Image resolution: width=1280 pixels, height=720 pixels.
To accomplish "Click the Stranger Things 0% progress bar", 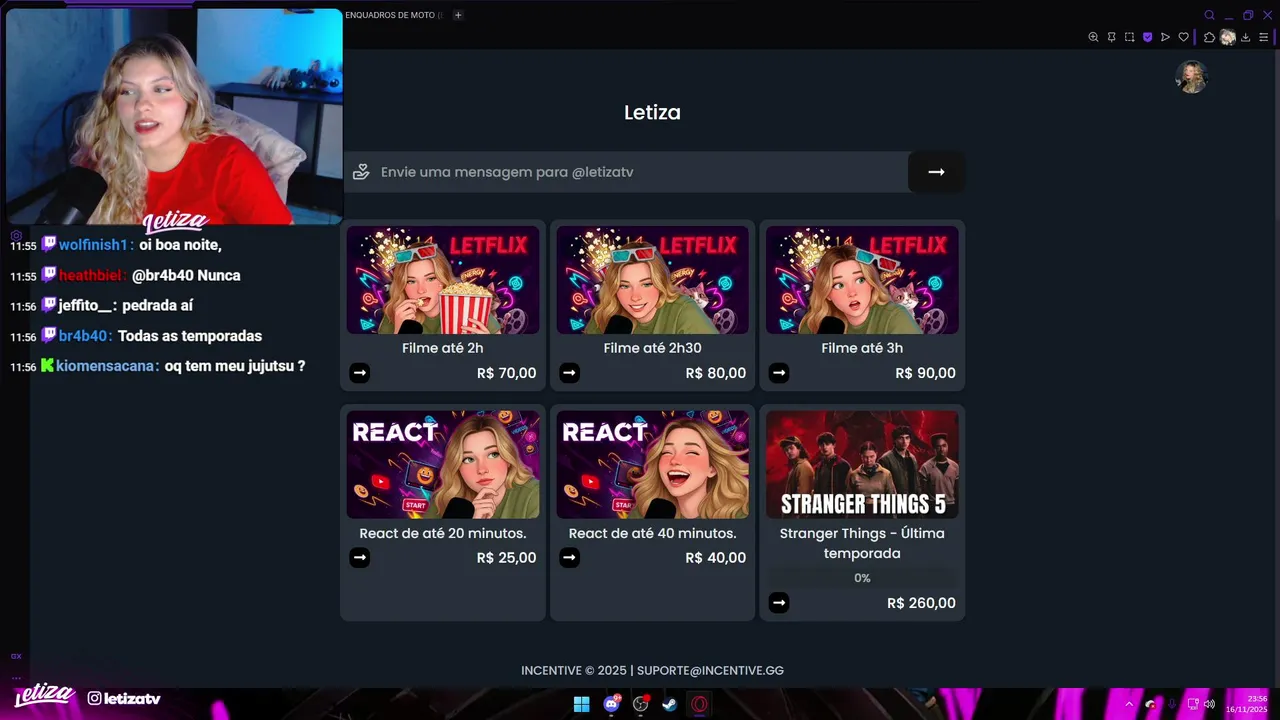I will [x=862, y=578].
